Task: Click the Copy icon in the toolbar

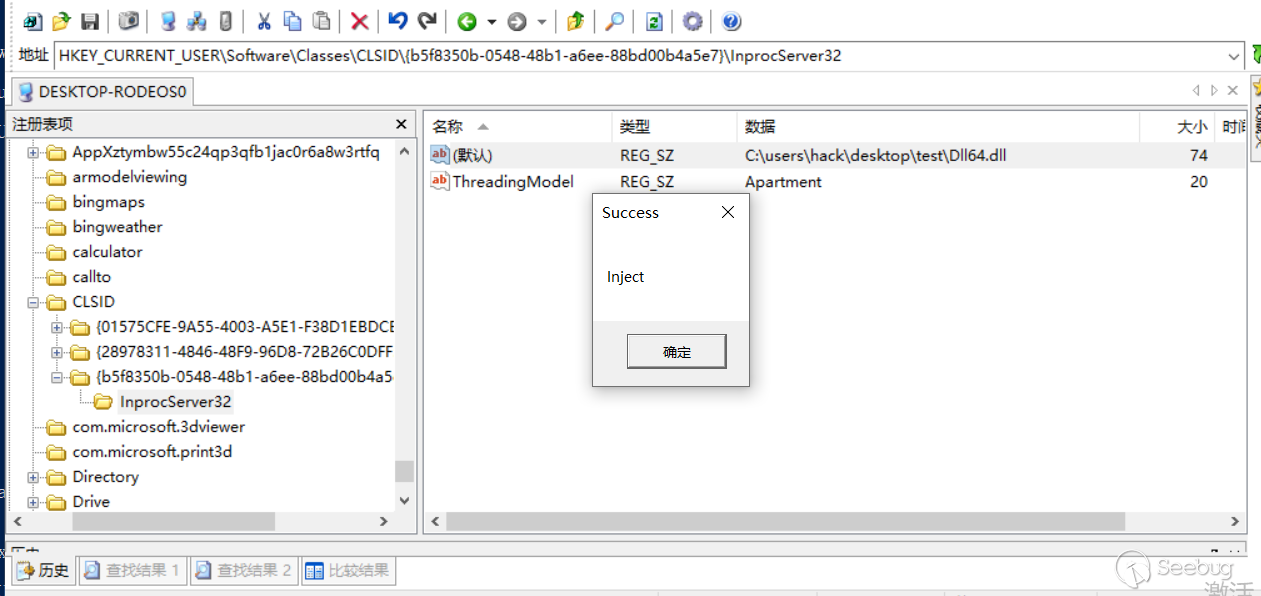Action: point(290,21)
